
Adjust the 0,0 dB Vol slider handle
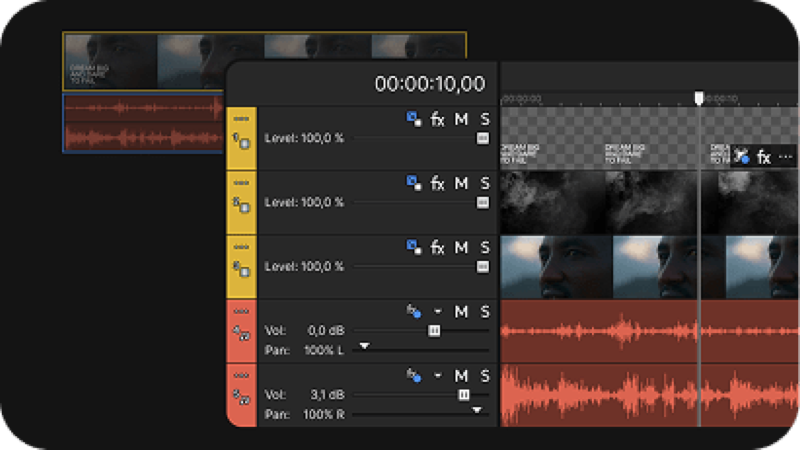coord(434,331)
